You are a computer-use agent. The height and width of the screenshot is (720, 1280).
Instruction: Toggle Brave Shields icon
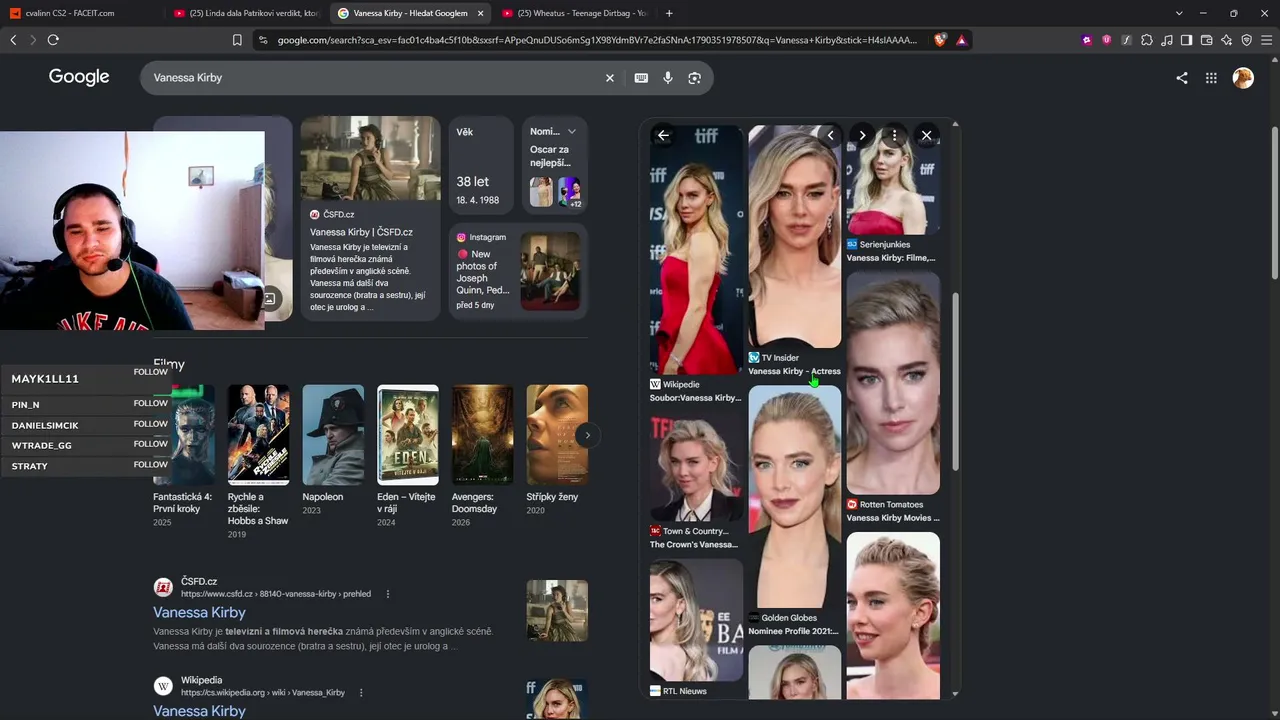[940, 40]
